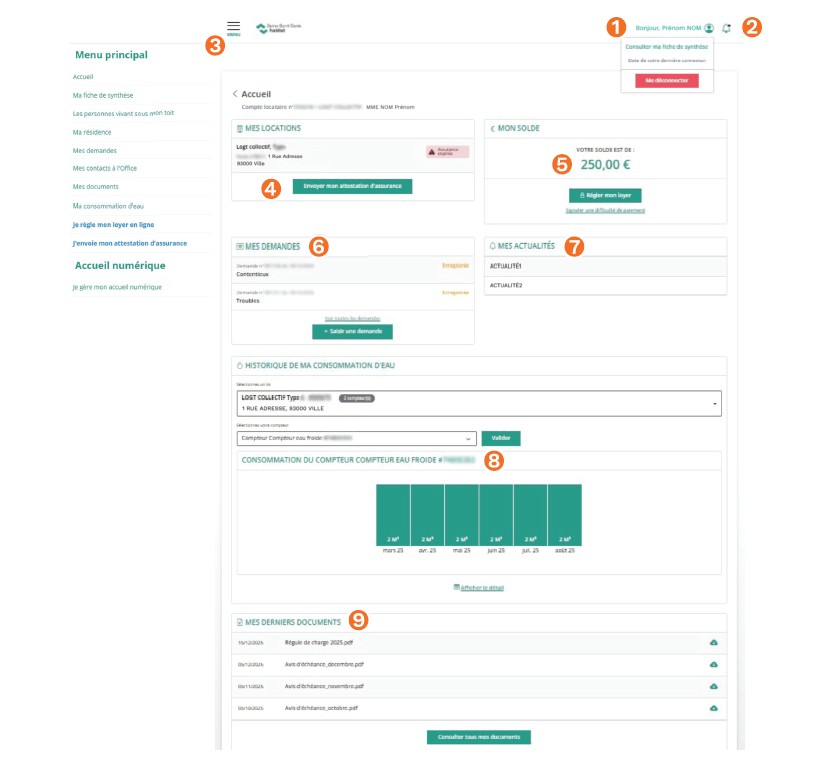Go to Mes contacts à l'Office
Viewport: 836px width, 761px height.
[105, 168]
